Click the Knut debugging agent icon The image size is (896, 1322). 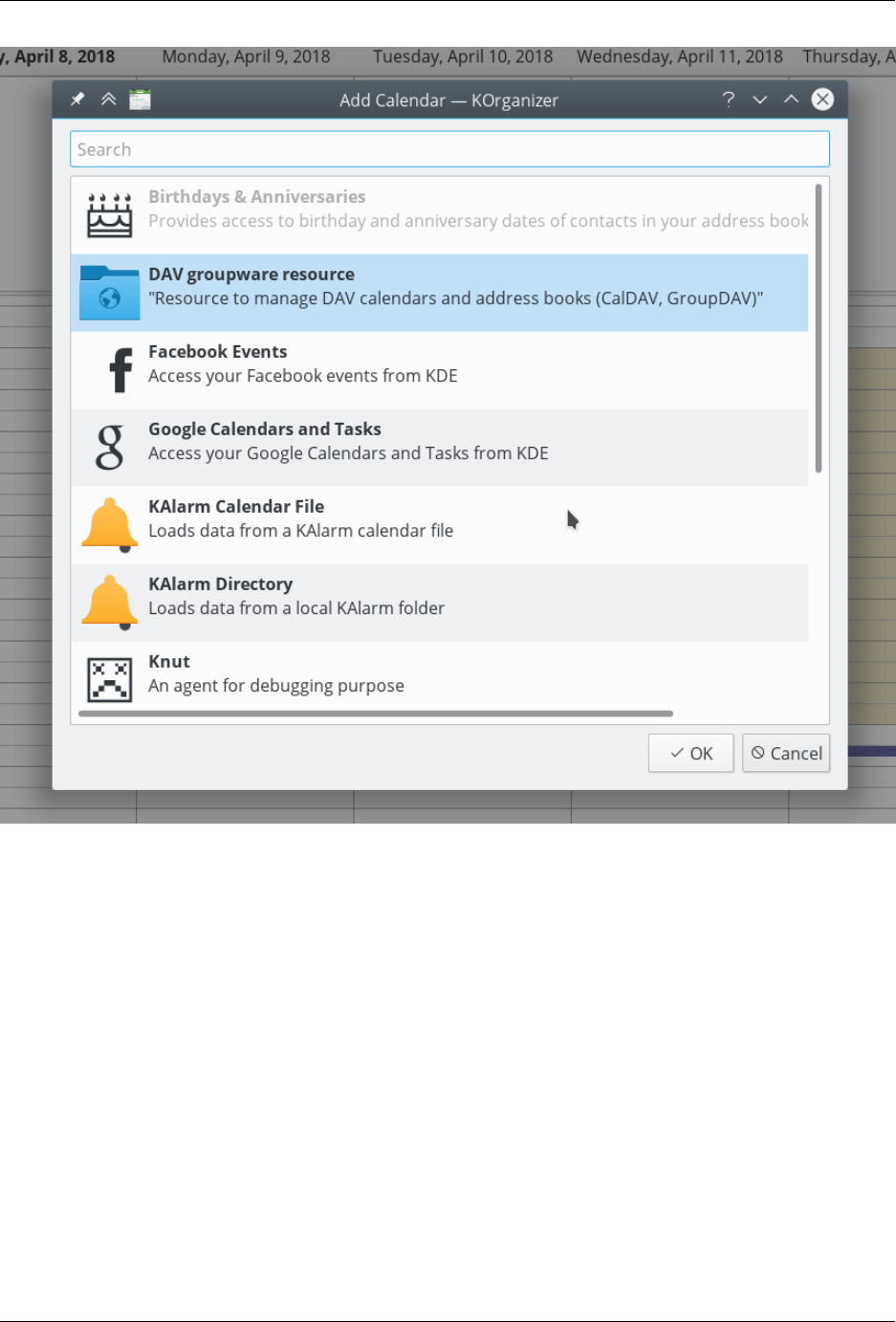tap(109, 679)
